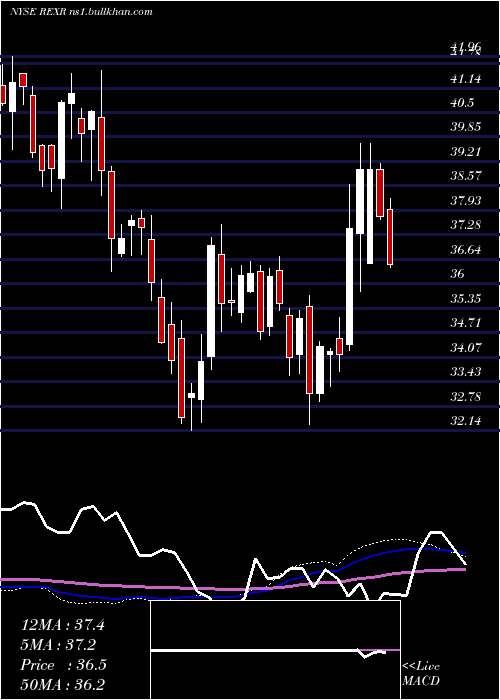Select the 38.57 price axis label
This screenshot has width=500, height=700.
click(466, 175)
